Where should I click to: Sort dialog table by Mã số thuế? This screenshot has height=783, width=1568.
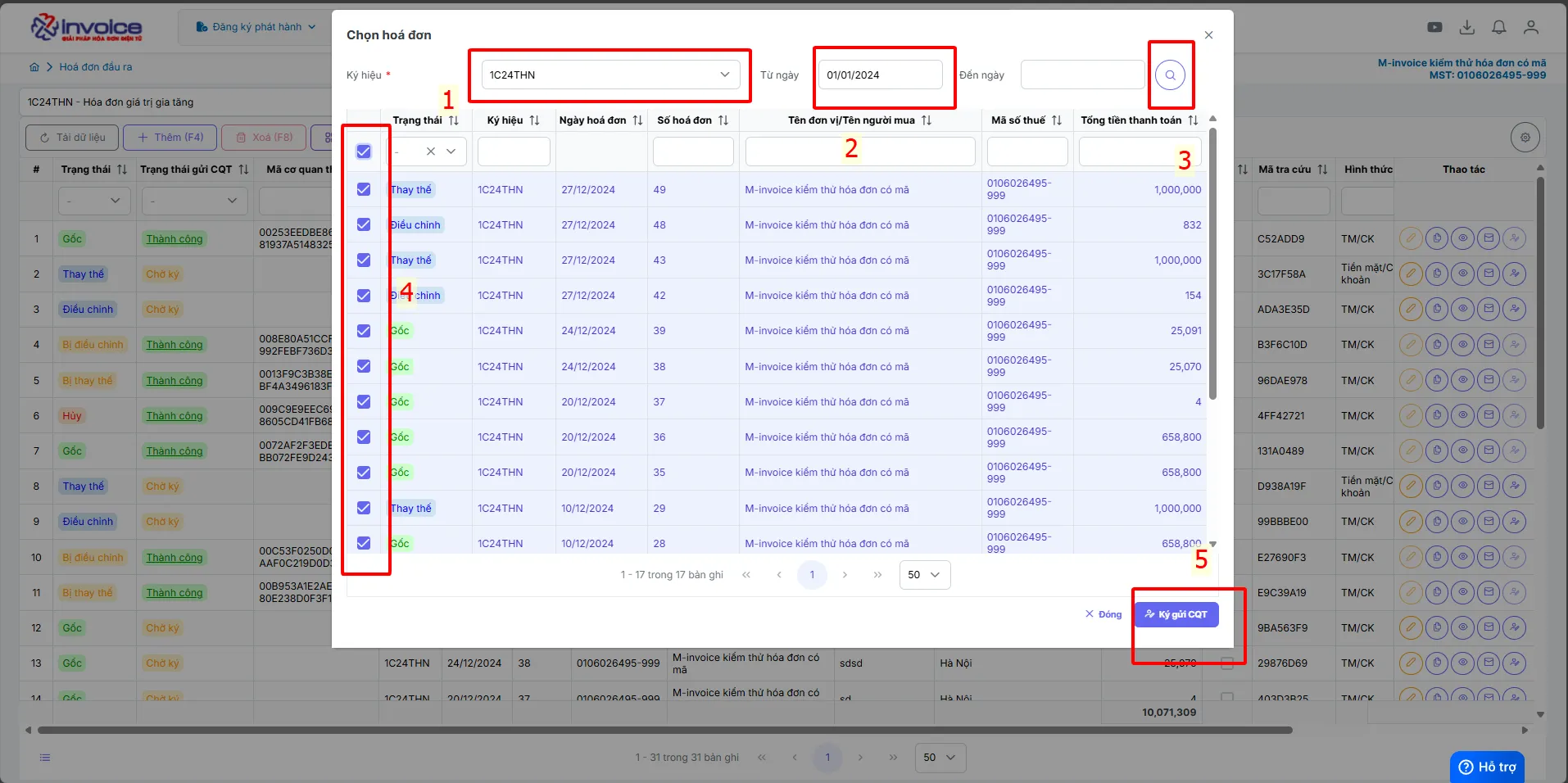click(1057, 120)
